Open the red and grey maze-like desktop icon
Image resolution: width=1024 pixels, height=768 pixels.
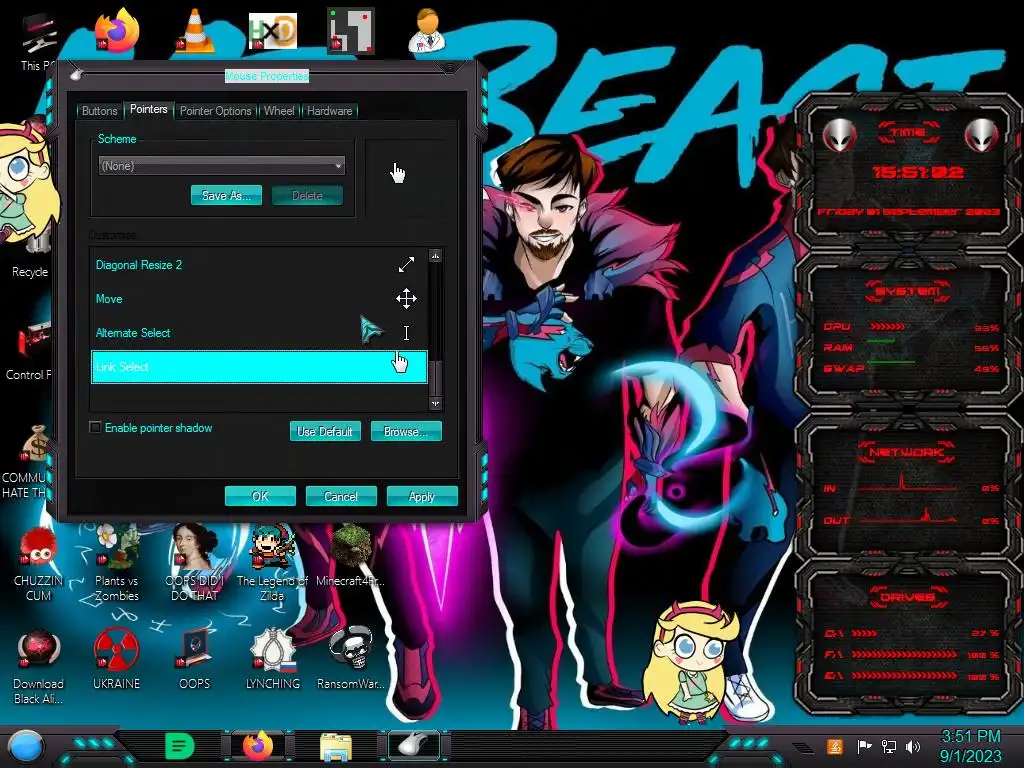tap(351, 30)
